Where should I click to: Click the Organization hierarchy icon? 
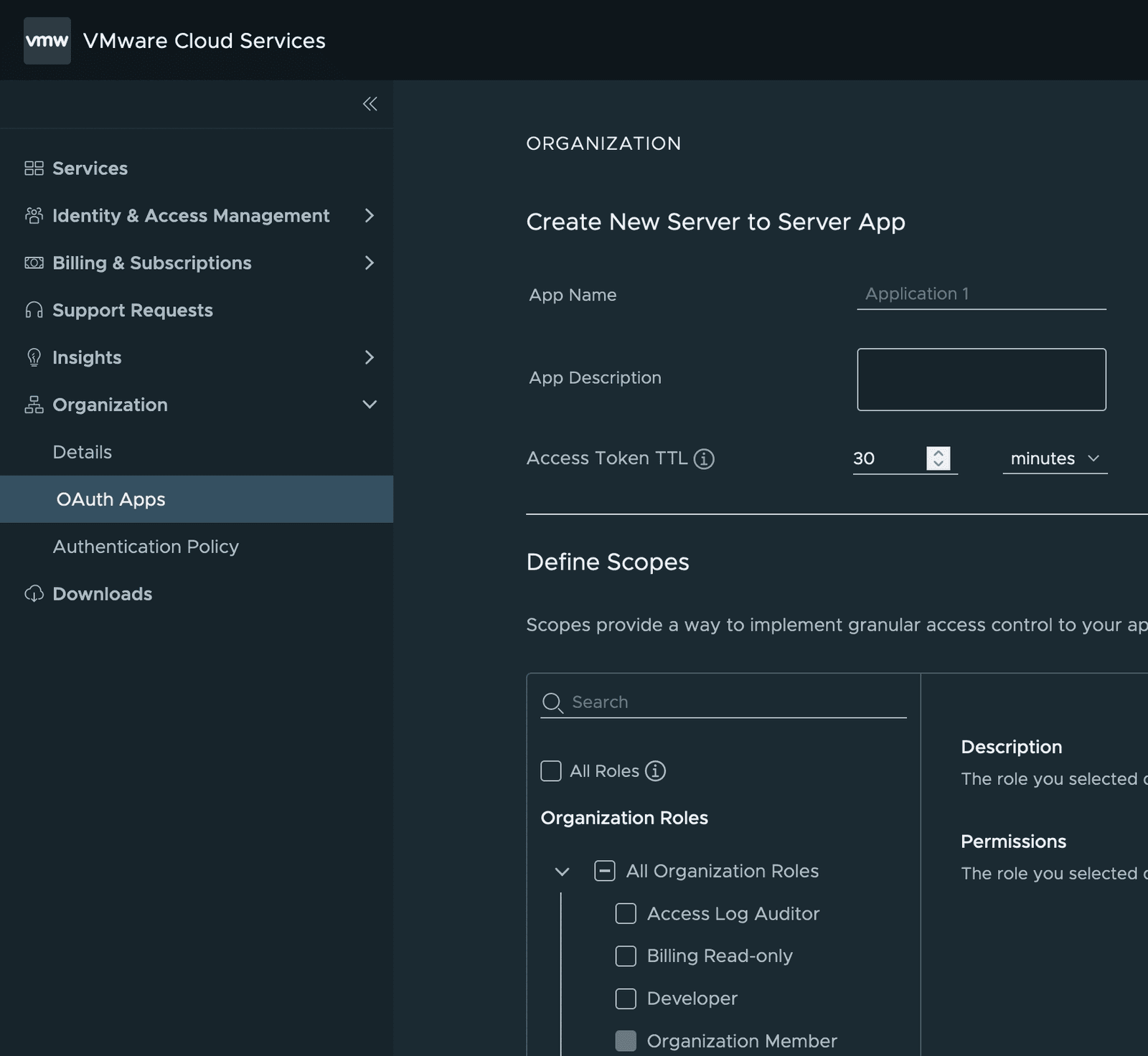pos(34,405)
